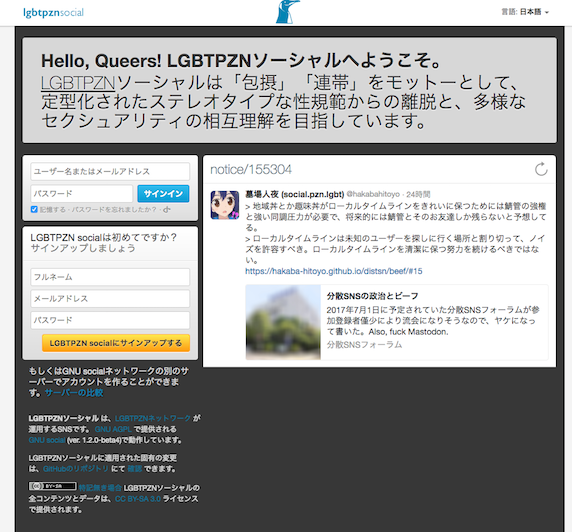The width and height of the screenshot is (572, 532).
Task: Focus the login password field
Action: coord(82,193)
